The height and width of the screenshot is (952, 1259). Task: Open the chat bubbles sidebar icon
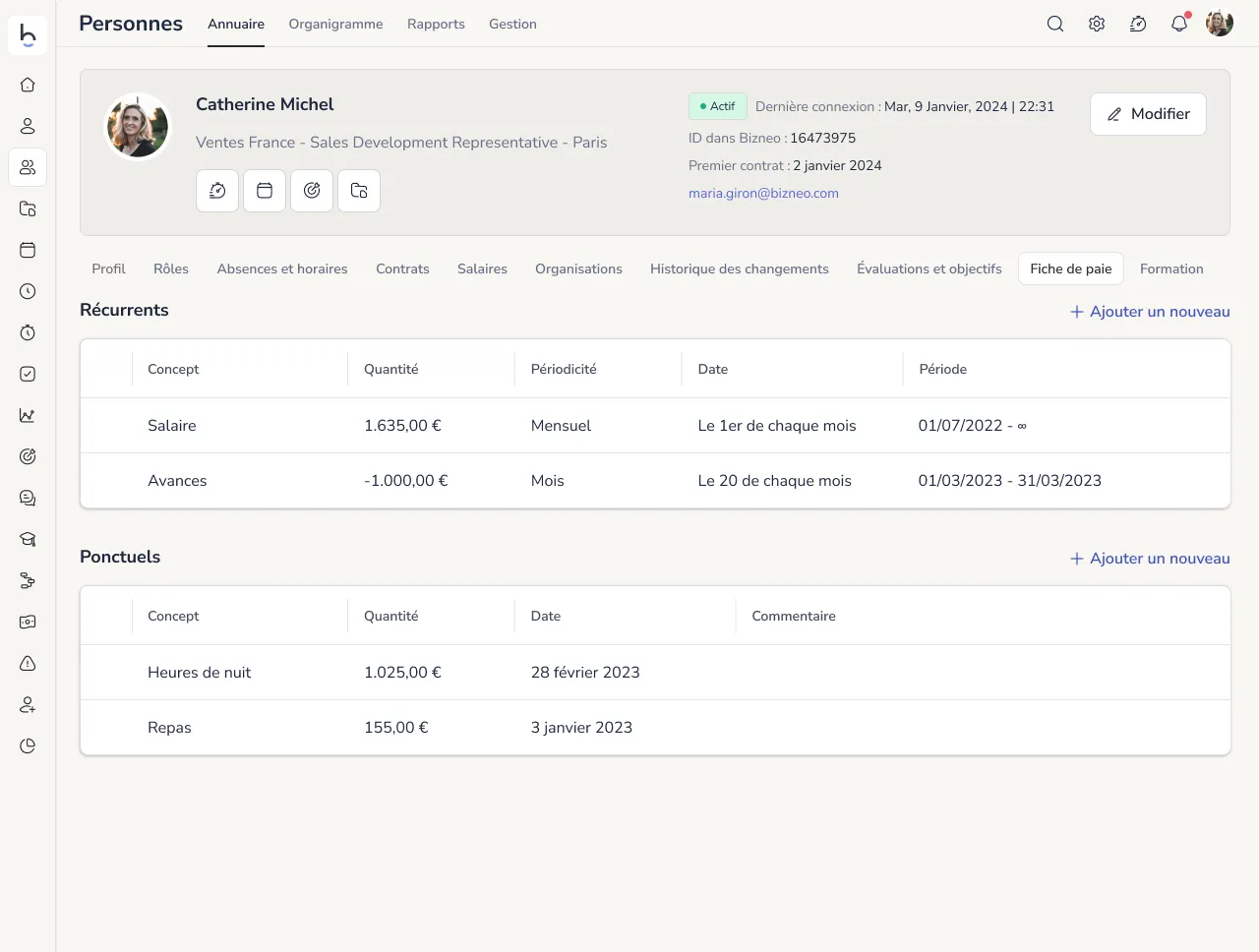[x=28, y=498]
